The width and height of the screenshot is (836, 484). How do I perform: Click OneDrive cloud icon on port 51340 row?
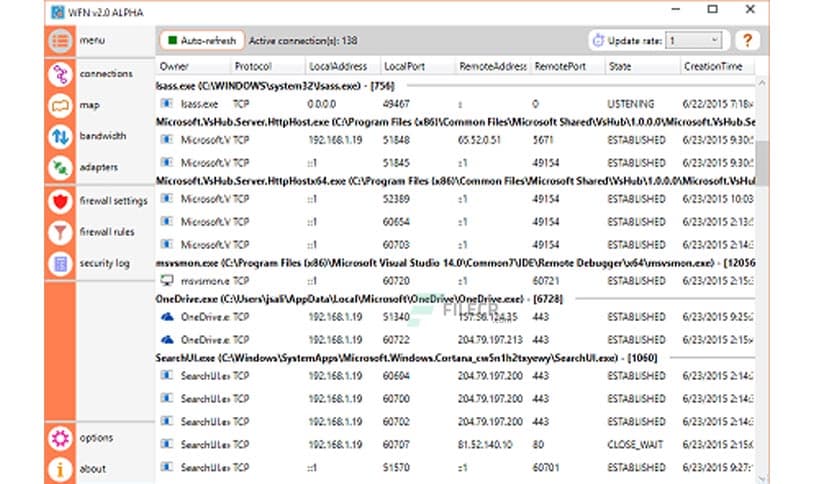point(167,317)
